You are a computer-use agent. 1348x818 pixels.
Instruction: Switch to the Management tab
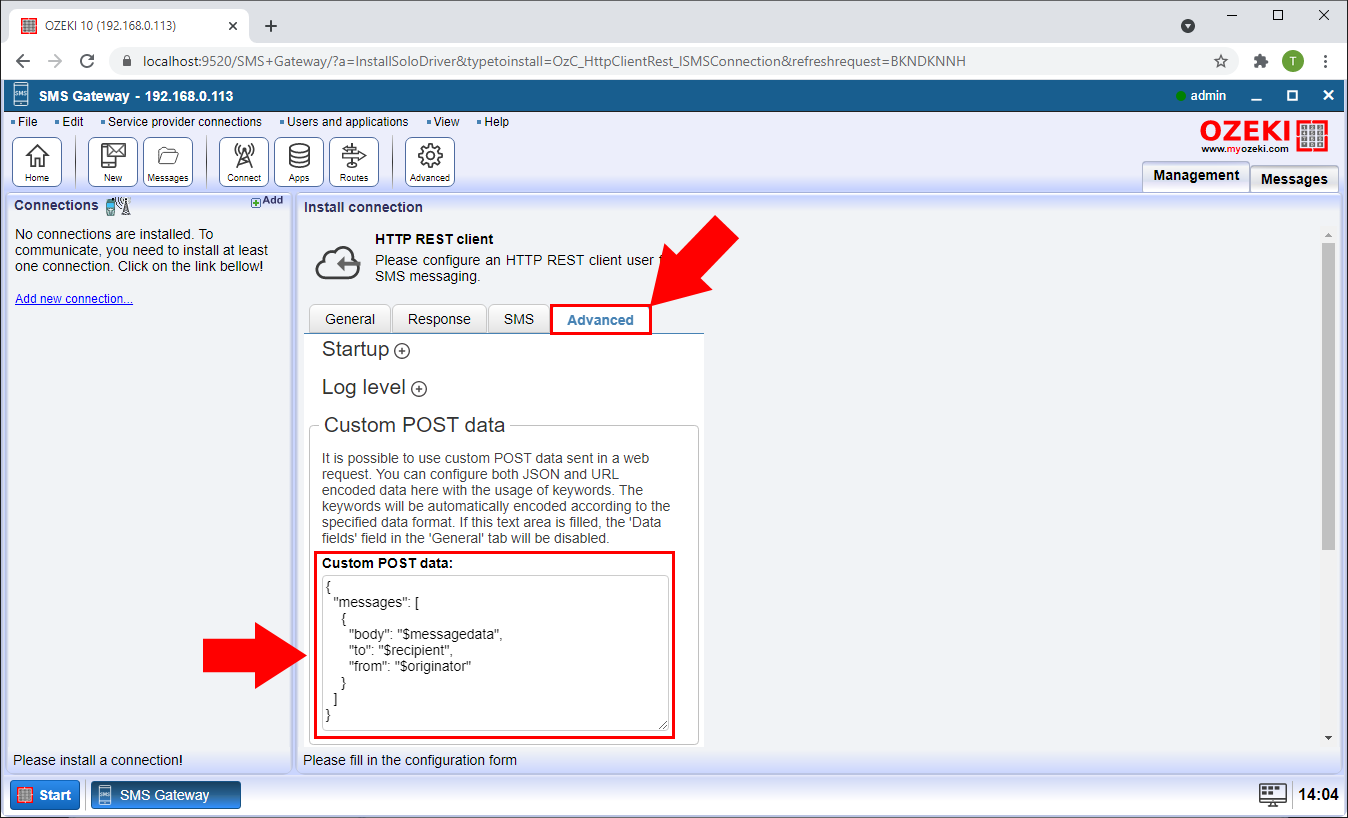(x=1196, y=175)
